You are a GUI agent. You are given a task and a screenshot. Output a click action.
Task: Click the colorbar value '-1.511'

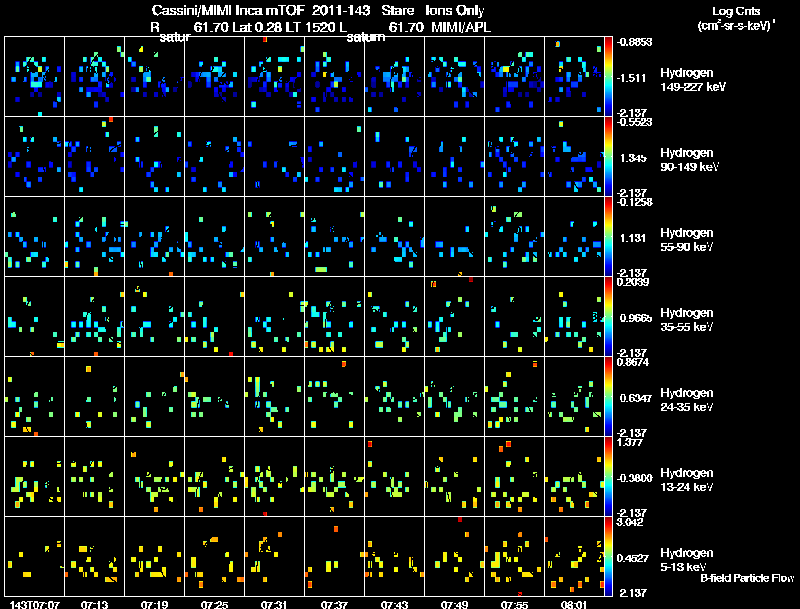[x=632, y=78]
